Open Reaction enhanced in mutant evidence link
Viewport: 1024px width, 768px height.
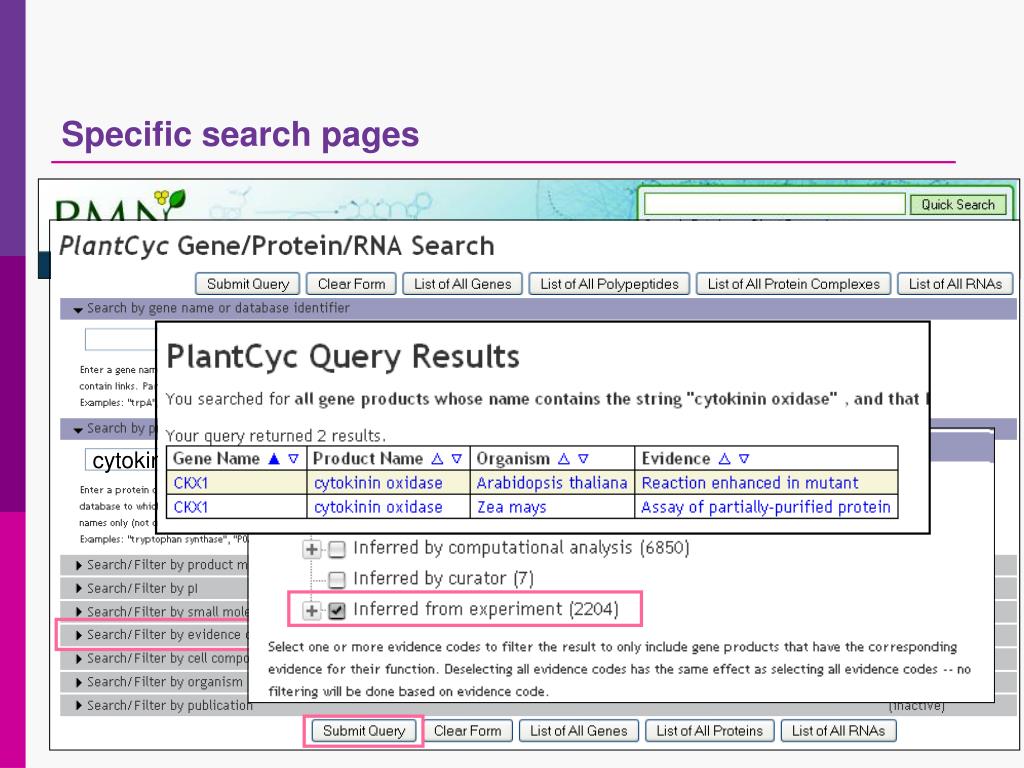pos(750,483)
